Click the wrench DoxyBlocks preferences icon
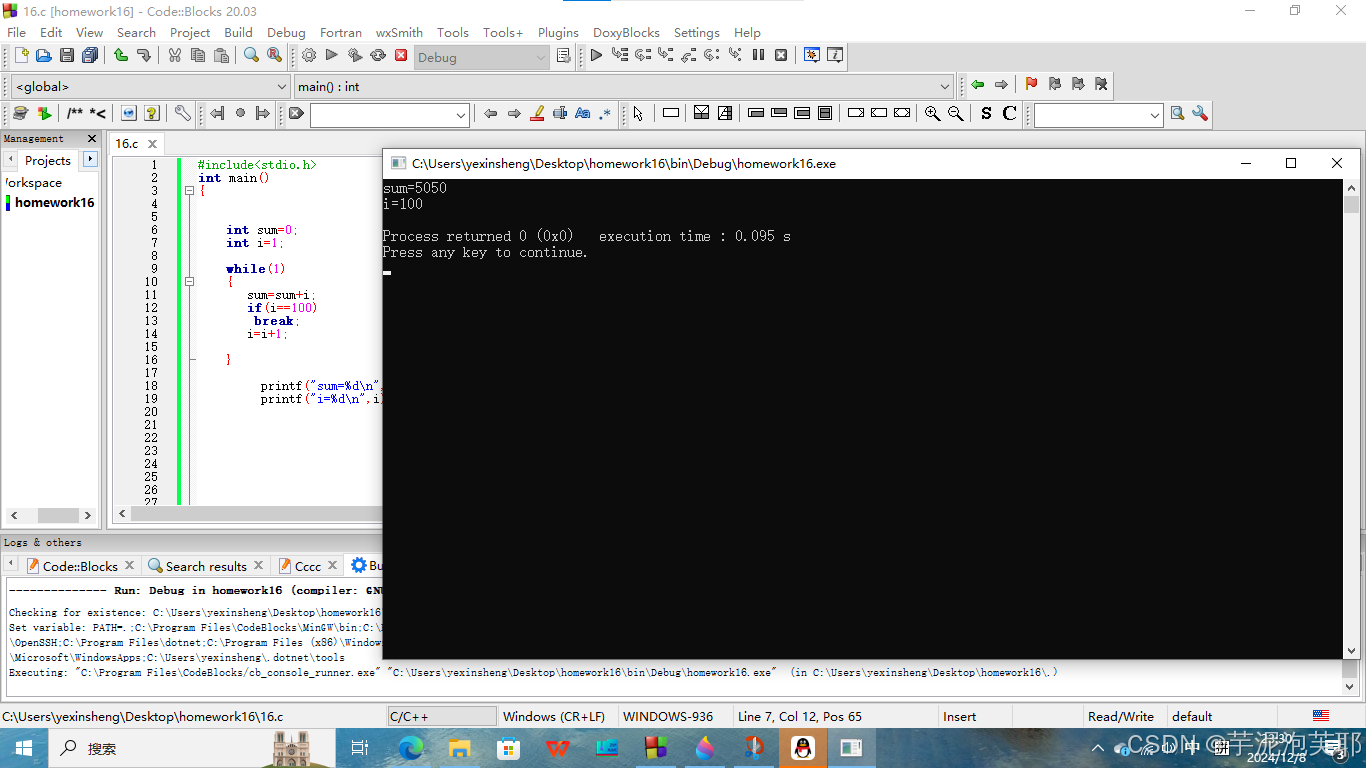The image size is (1366, 768). tap(182, 114)
